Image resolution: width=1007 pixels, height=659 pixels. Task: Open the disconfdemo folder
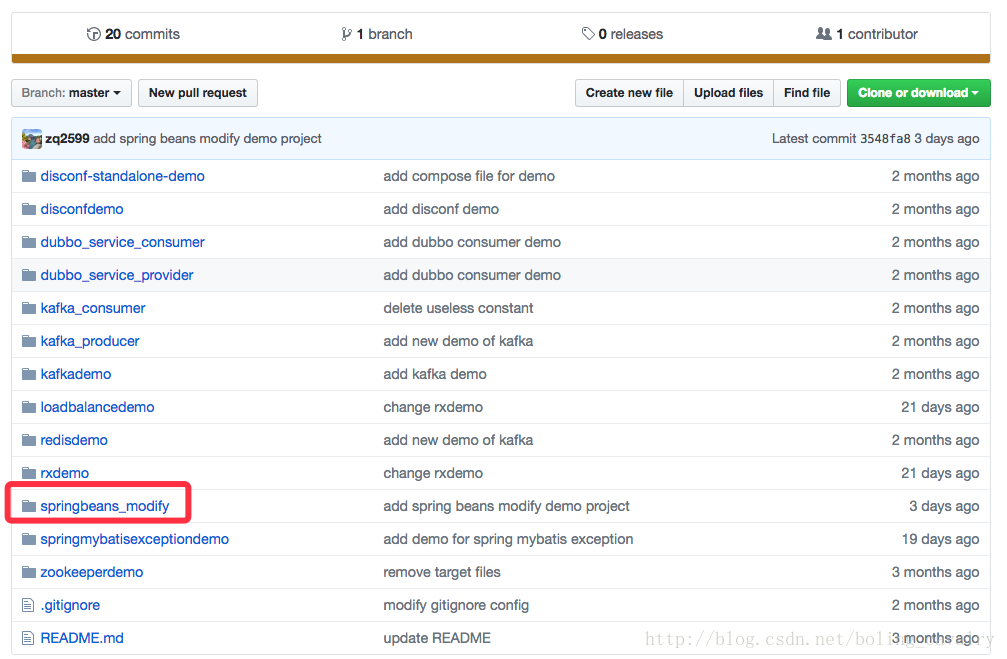(82, 209)
